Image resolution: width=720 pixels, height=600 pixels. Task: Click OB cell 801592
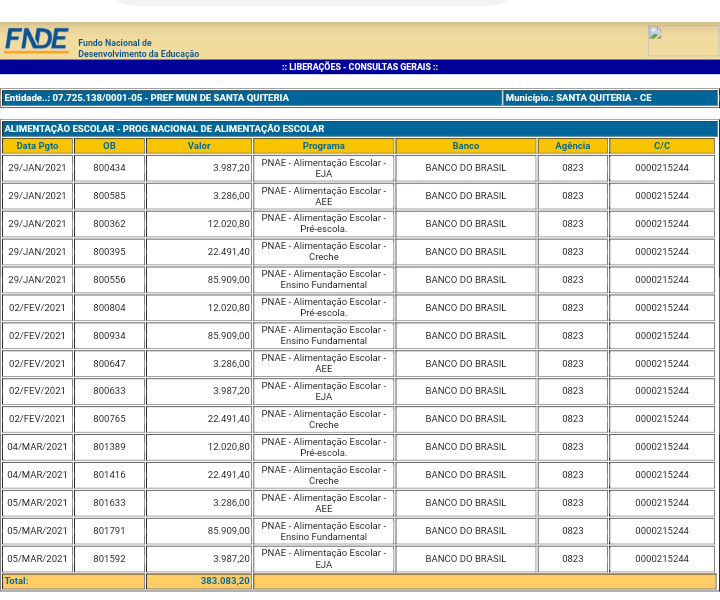pyautogui.click(x=109, y=559)
